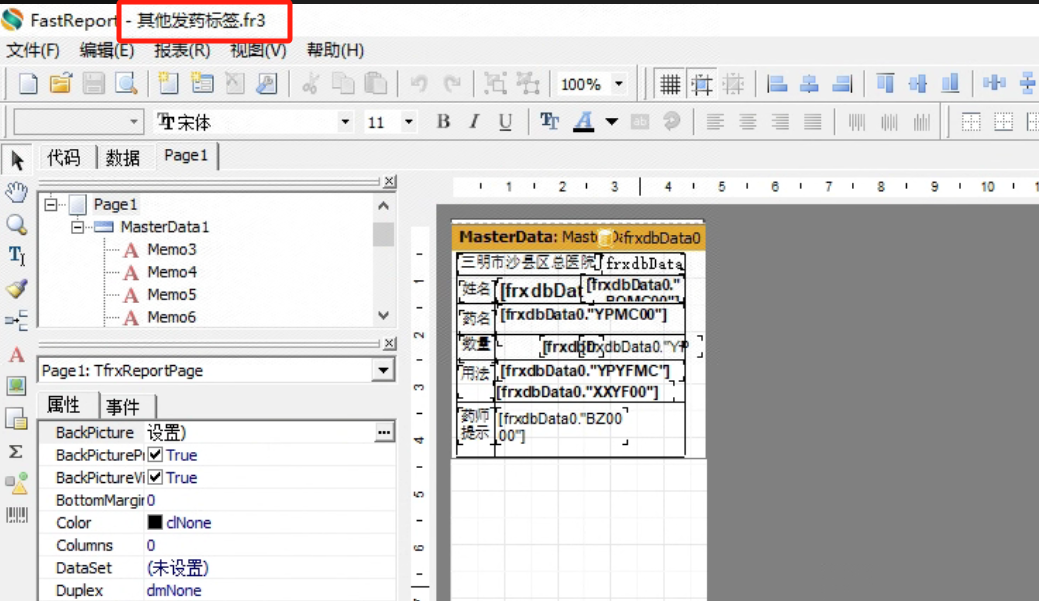The height and width of the screenshot is (601, 1039).
Task: Add a new page
Action: click(168, 84)
